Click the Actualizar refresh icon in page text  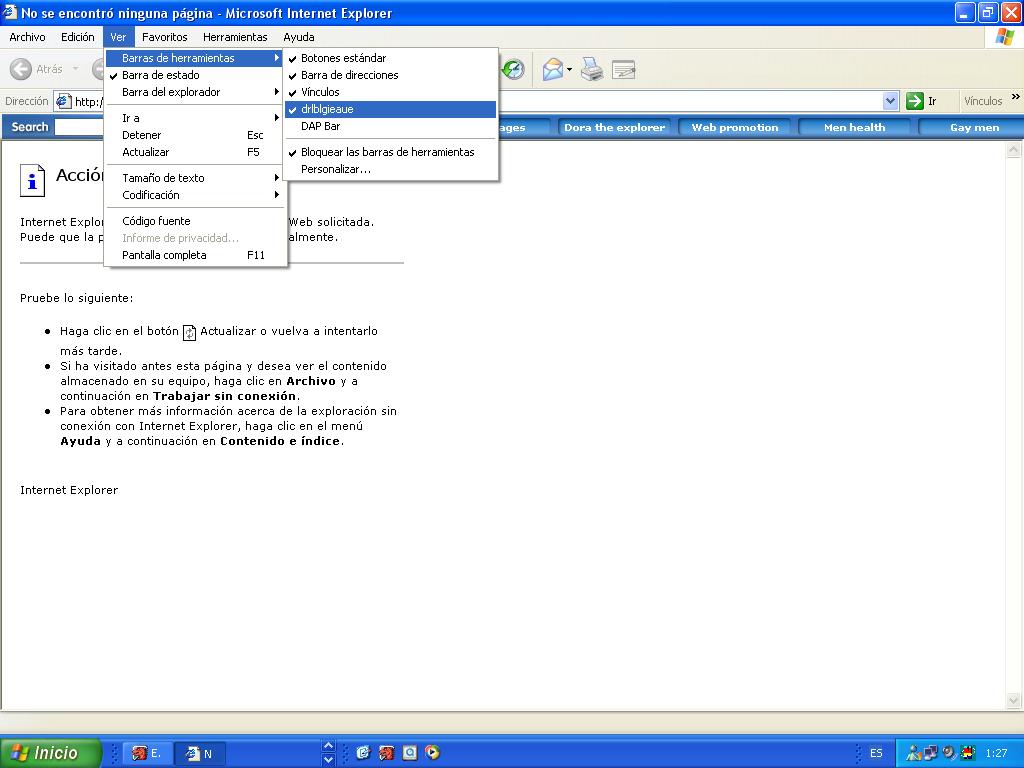coord(189,332)
